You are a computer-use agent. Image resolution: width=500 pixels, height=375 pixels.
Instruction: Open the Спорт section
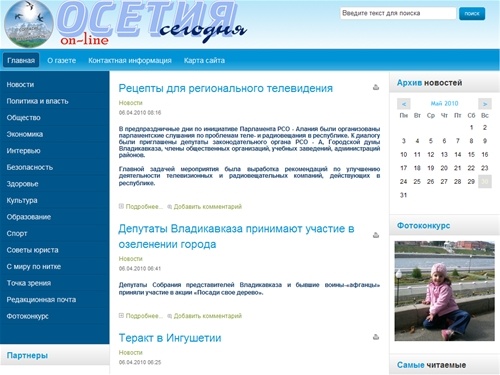pos(17,233)
